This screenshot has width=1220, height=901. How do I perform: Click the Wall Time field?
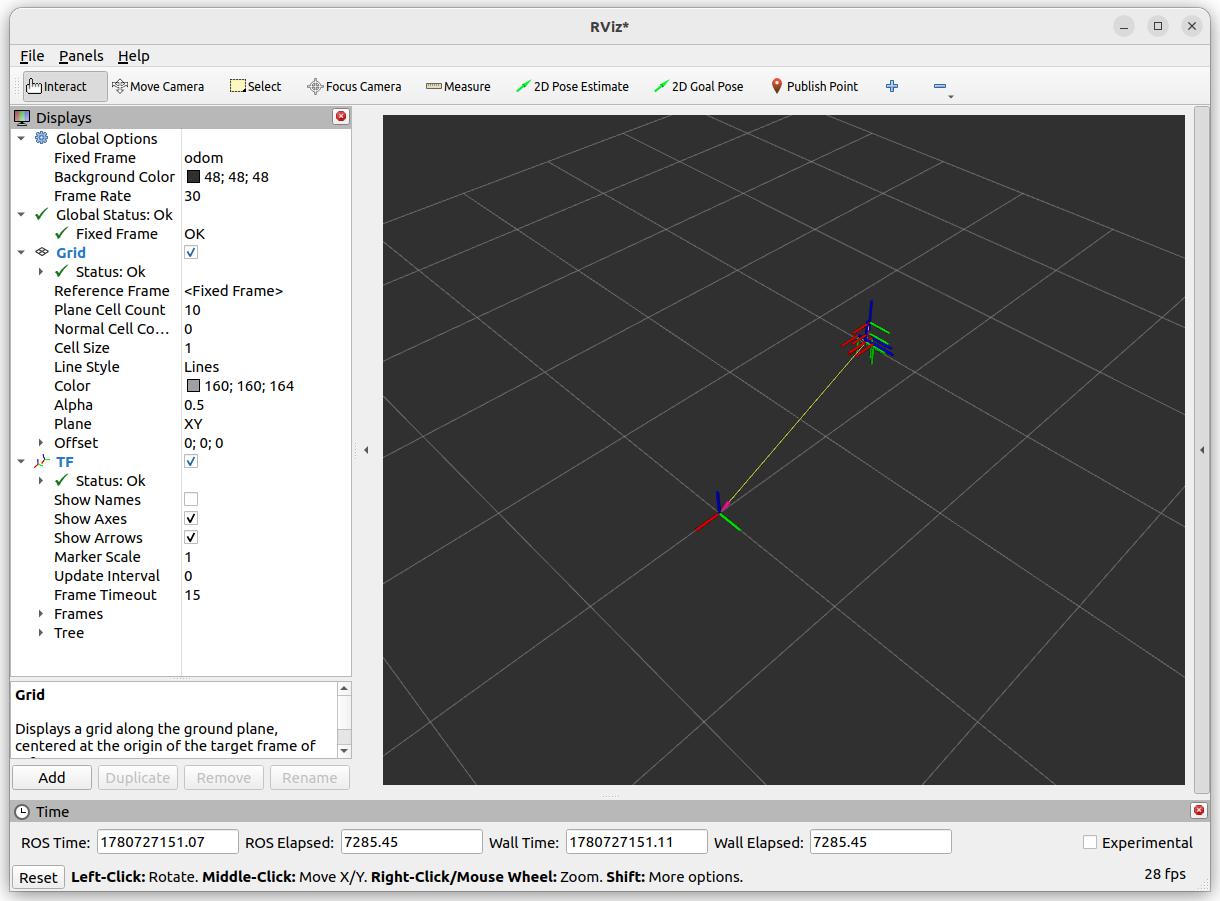click(x=636, y=842)
